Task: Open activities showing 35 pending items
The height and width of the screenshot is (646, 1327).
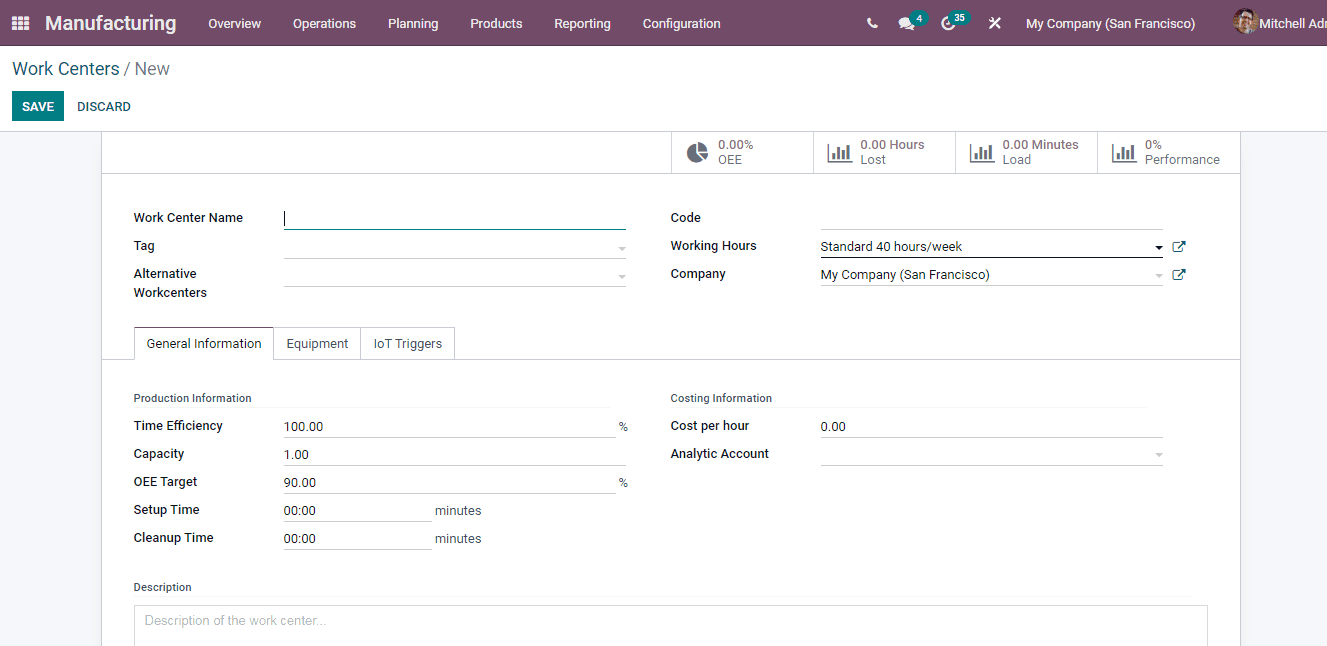Action: (947, 22)
